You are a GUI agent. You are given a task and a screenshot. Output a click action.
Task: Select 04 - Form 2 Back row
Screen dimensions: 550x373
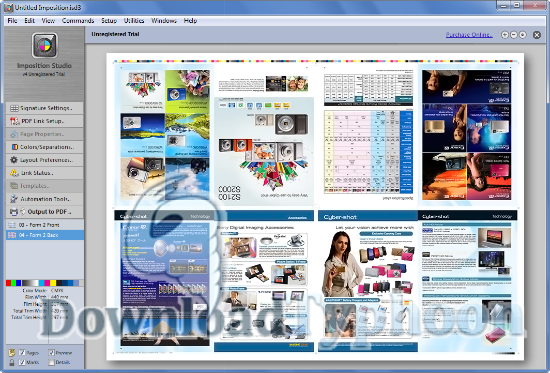click(45, 235)
